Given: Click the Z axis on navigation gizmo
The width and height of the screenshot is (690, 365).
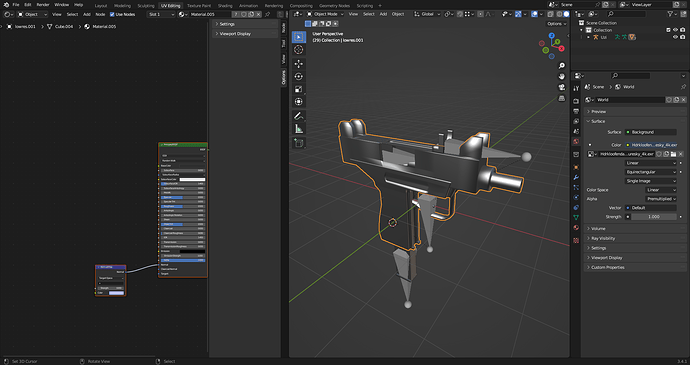Looking at the screenshot, I should (x=551, y=36).
